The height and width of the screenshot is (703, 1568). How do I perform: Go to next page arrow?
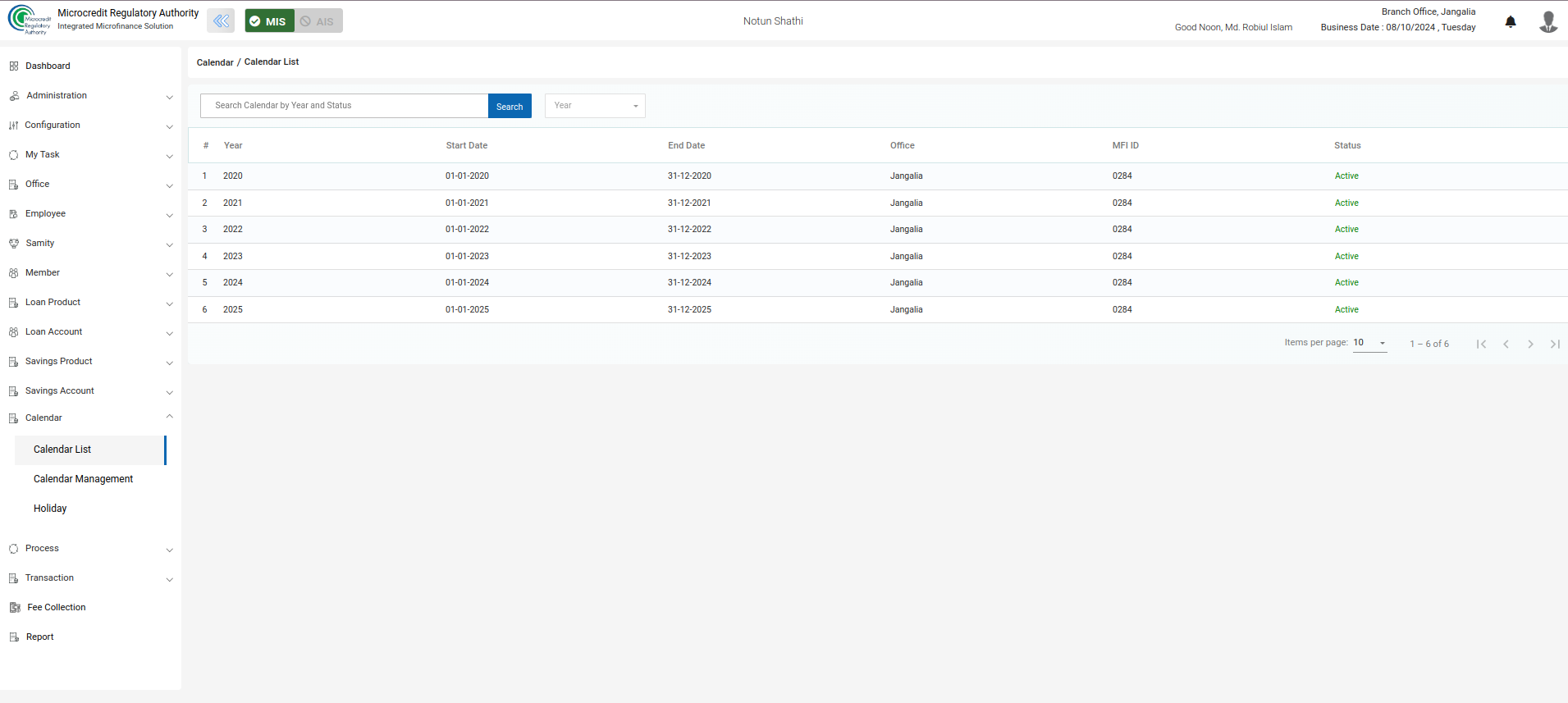(1530, 344)
